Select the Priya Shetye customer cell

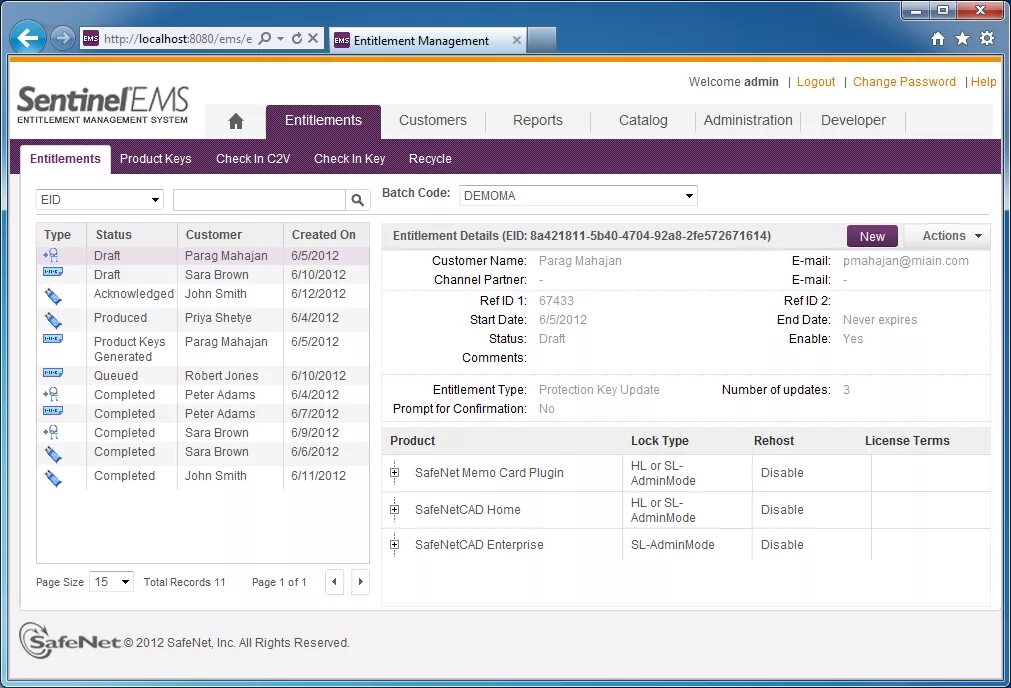pyautogui.click(x=218, y=318)
